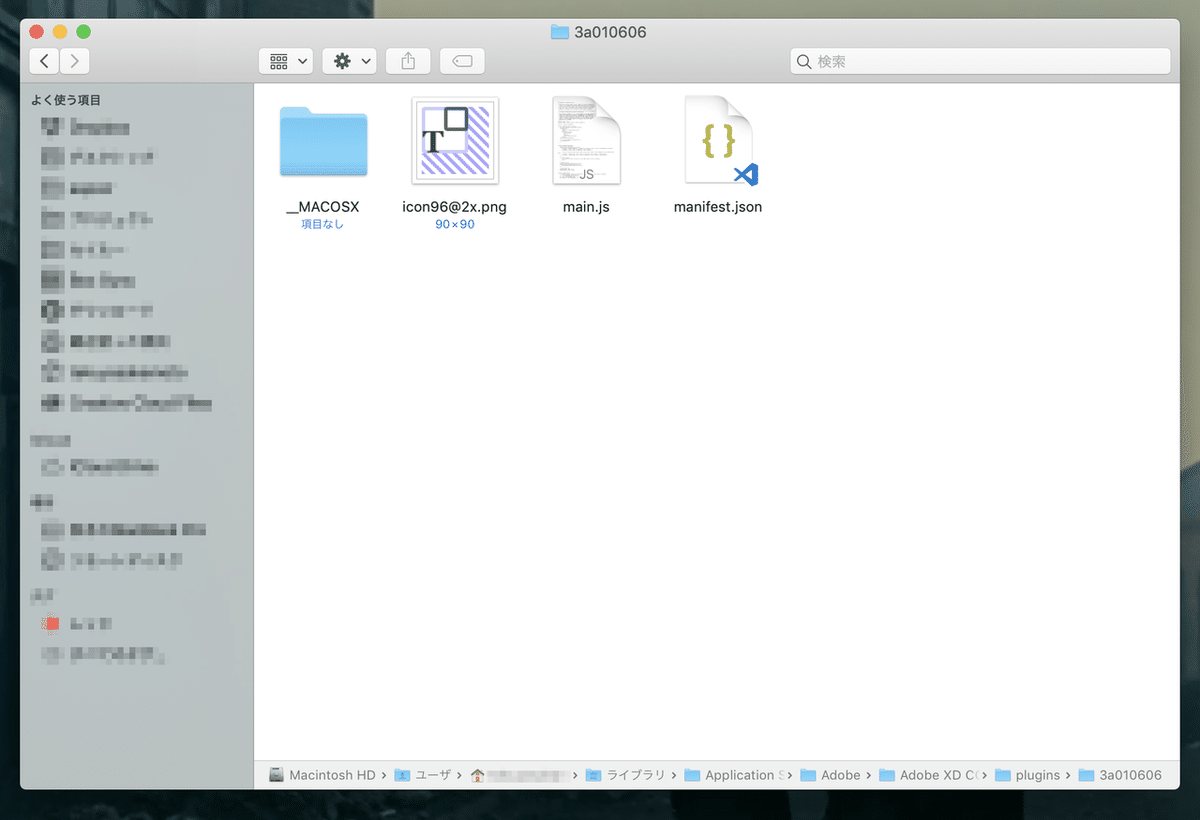Click the Macintosh HD disk icon

[x=277, y=775]
